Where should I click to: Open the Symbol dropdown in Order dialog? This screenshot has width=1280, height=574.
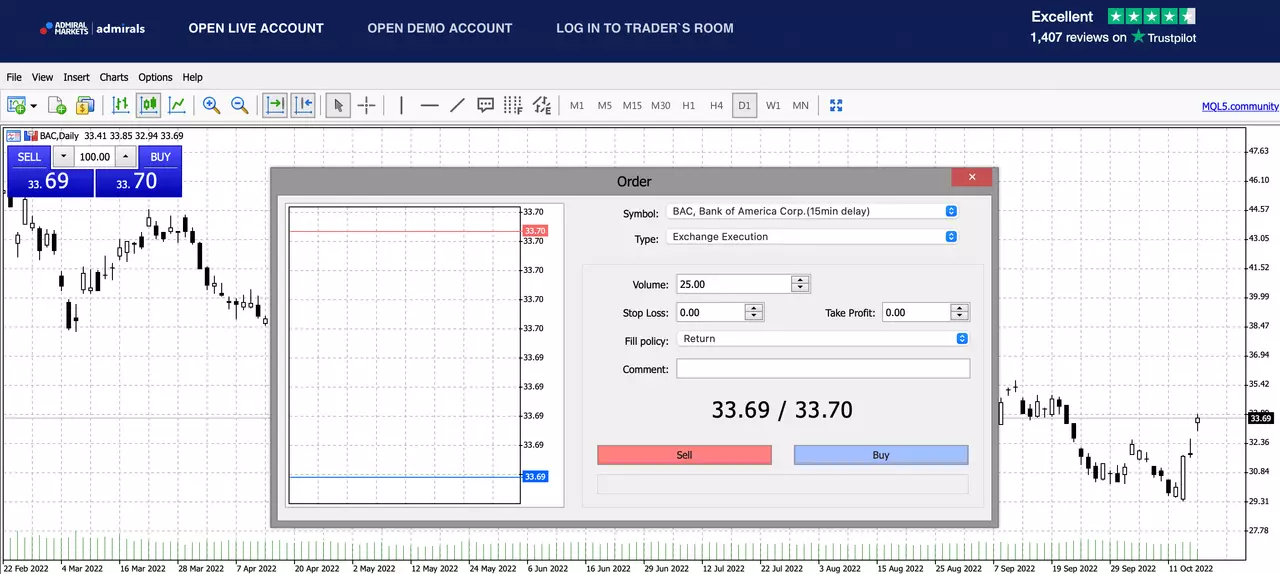813,211
